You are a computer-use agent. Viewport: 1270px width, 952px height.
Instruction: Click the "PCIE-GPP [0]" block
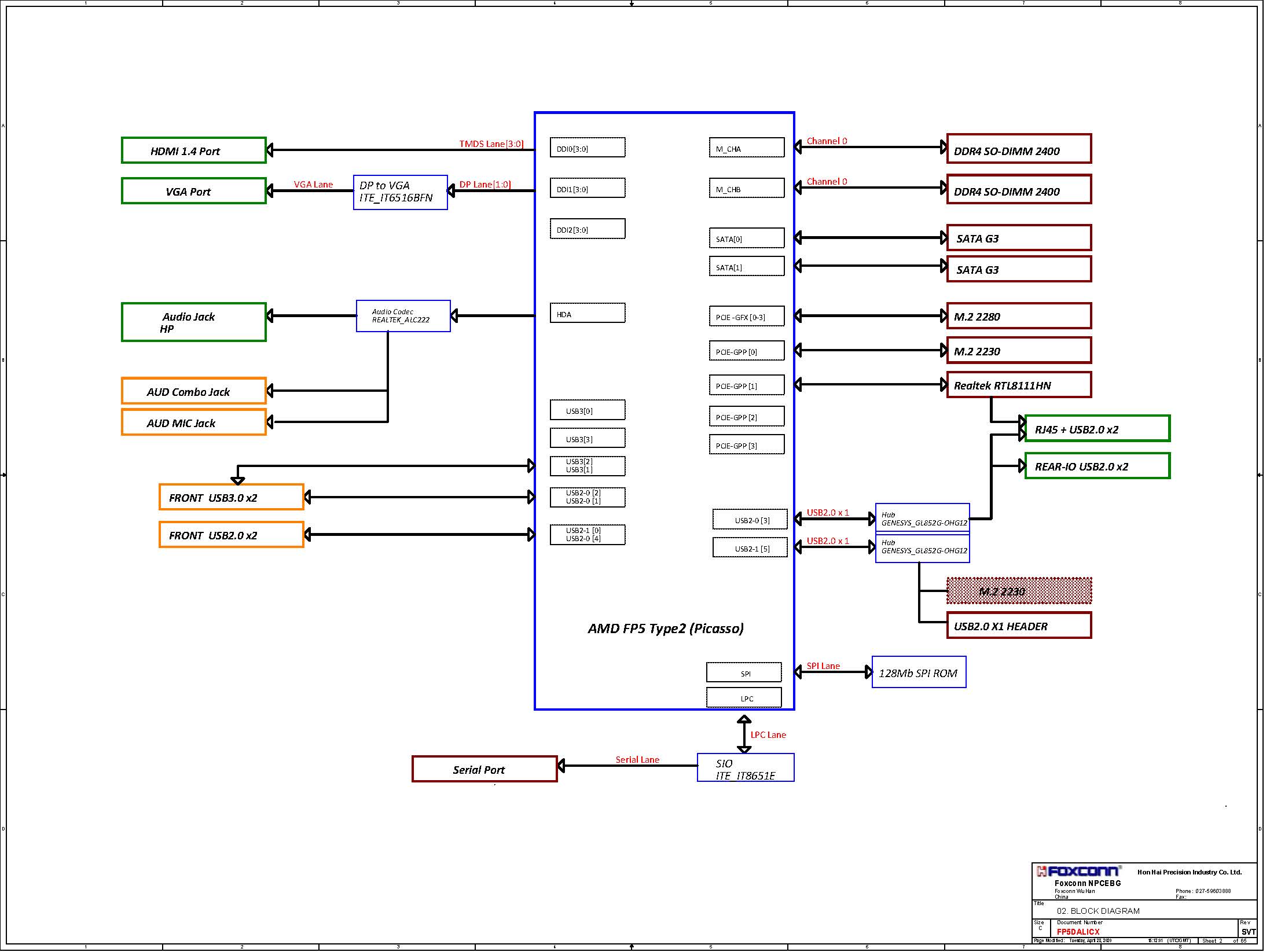[747, 351]
